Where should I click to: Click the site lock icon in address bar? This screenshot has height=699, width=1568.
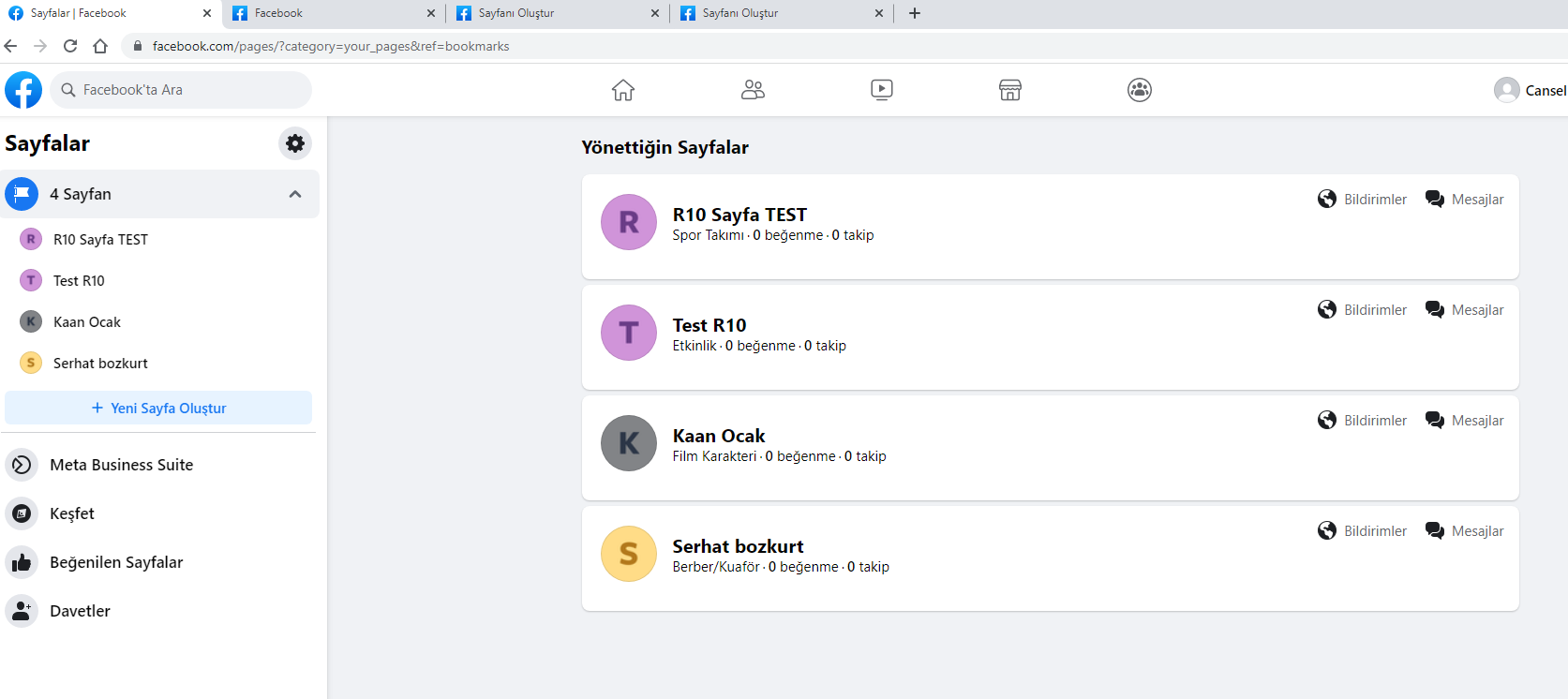point(137,46)
